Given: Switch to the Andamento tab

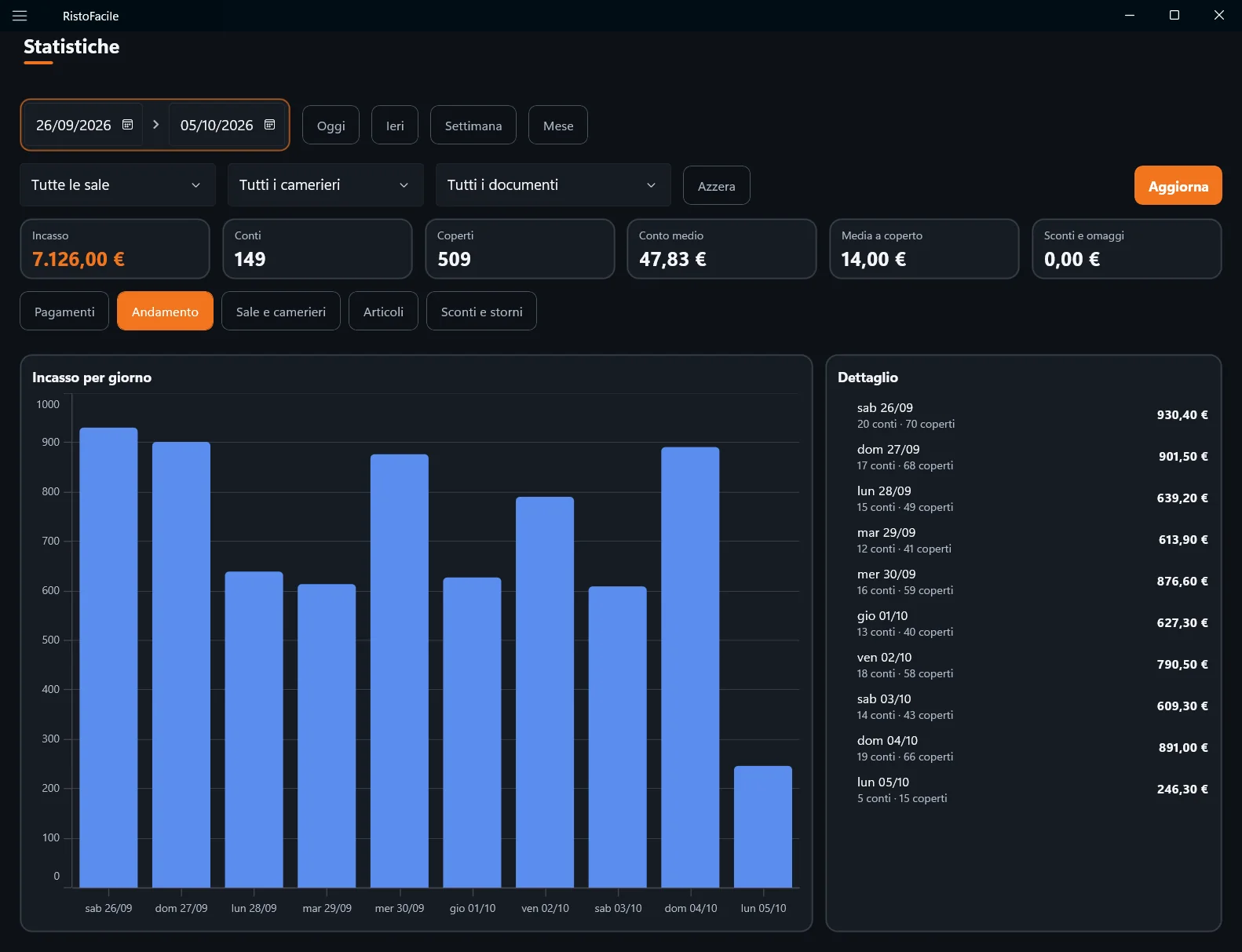Looking at the screenshot, I should pyautogui.click(x=165, y=312).
